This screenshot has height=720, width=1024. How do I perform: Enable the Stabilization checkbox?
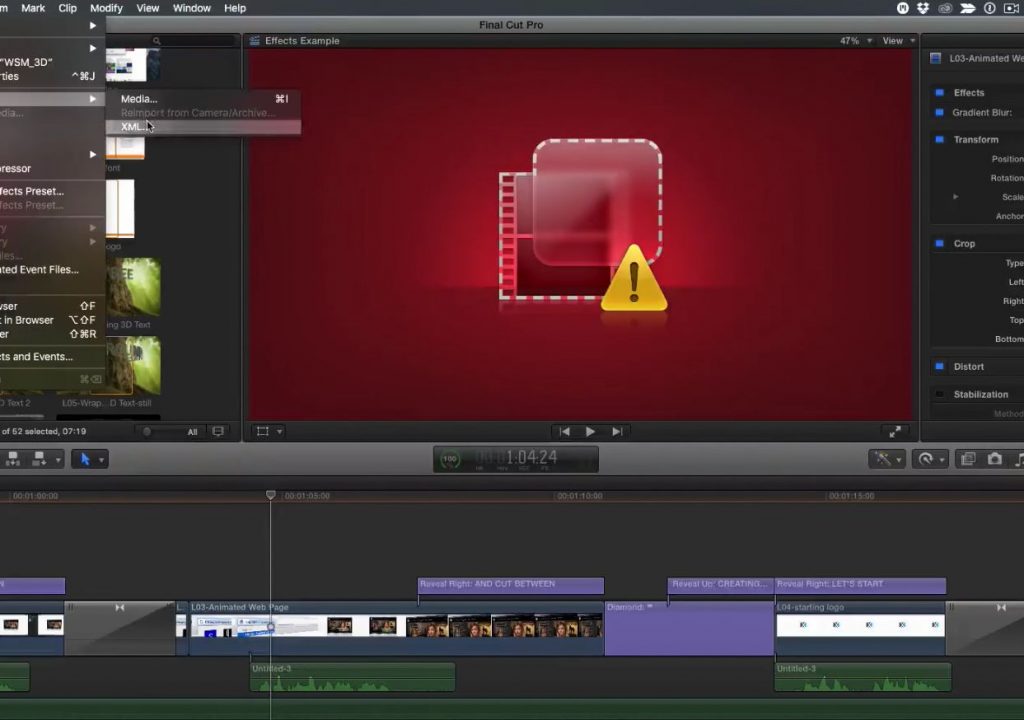coord(939,394)
